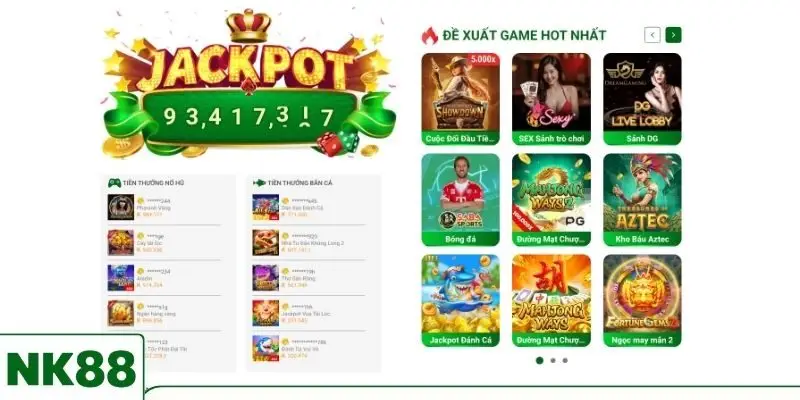The width and height of the screenshot is (800, 400).
Task: Open the Aladin game icon in the Nổ Hũ list
Action: pos(121,278)
